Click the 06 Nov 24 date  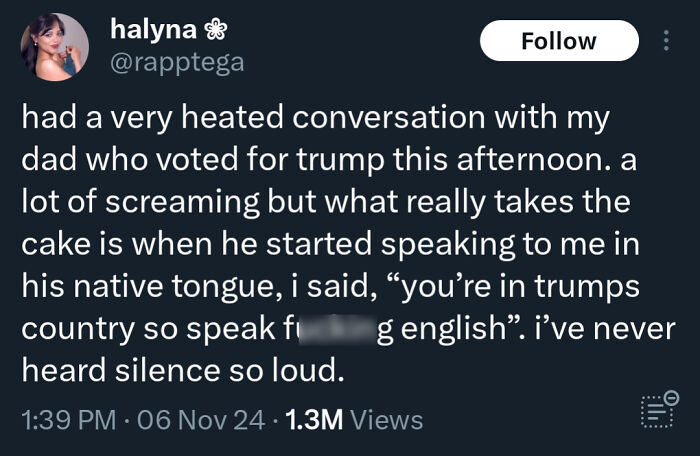(x=201, y=420)
